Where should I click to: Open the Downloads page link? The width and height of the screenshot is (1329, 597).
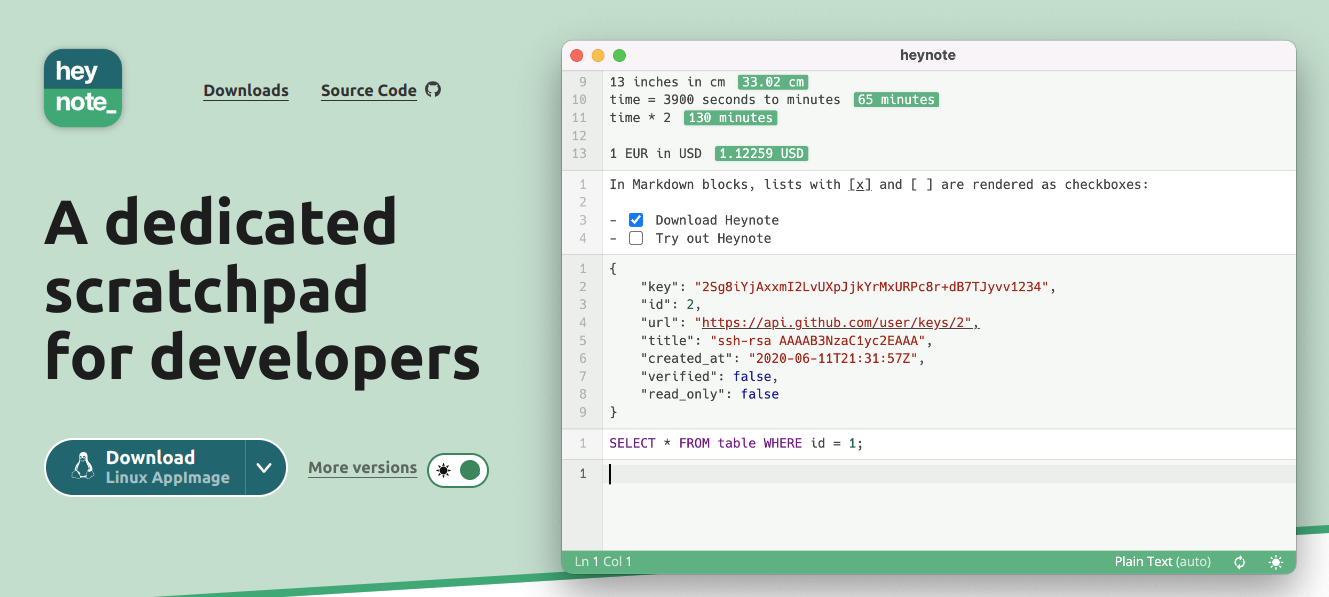(246, 90)
